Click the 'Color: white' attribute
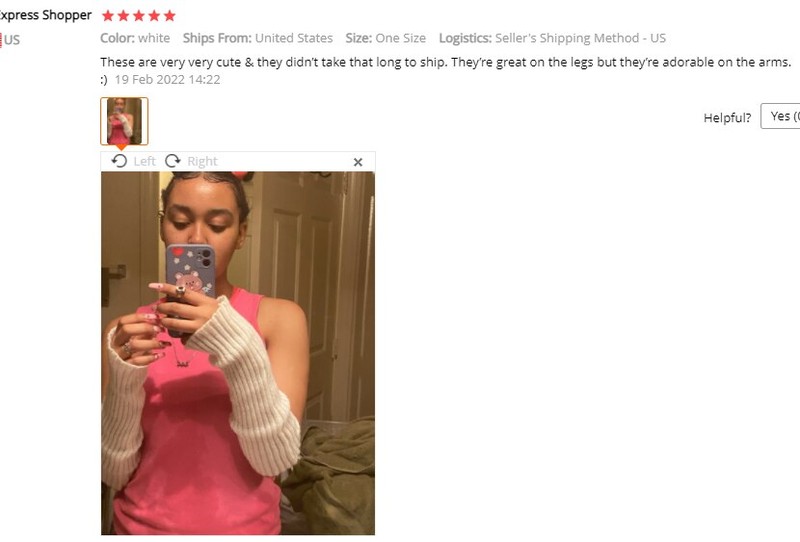Image resolution: width=800 pixels, height=542 pixels. pos(135,38)
